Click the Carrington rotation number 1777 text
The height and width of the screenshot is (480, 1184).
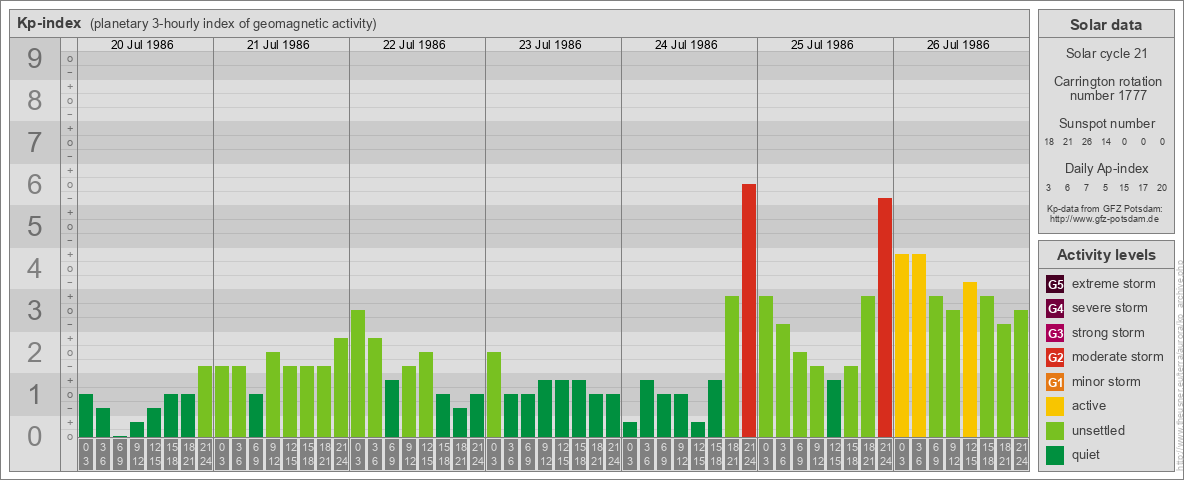pyautogui.click(x=1106, y=88)
